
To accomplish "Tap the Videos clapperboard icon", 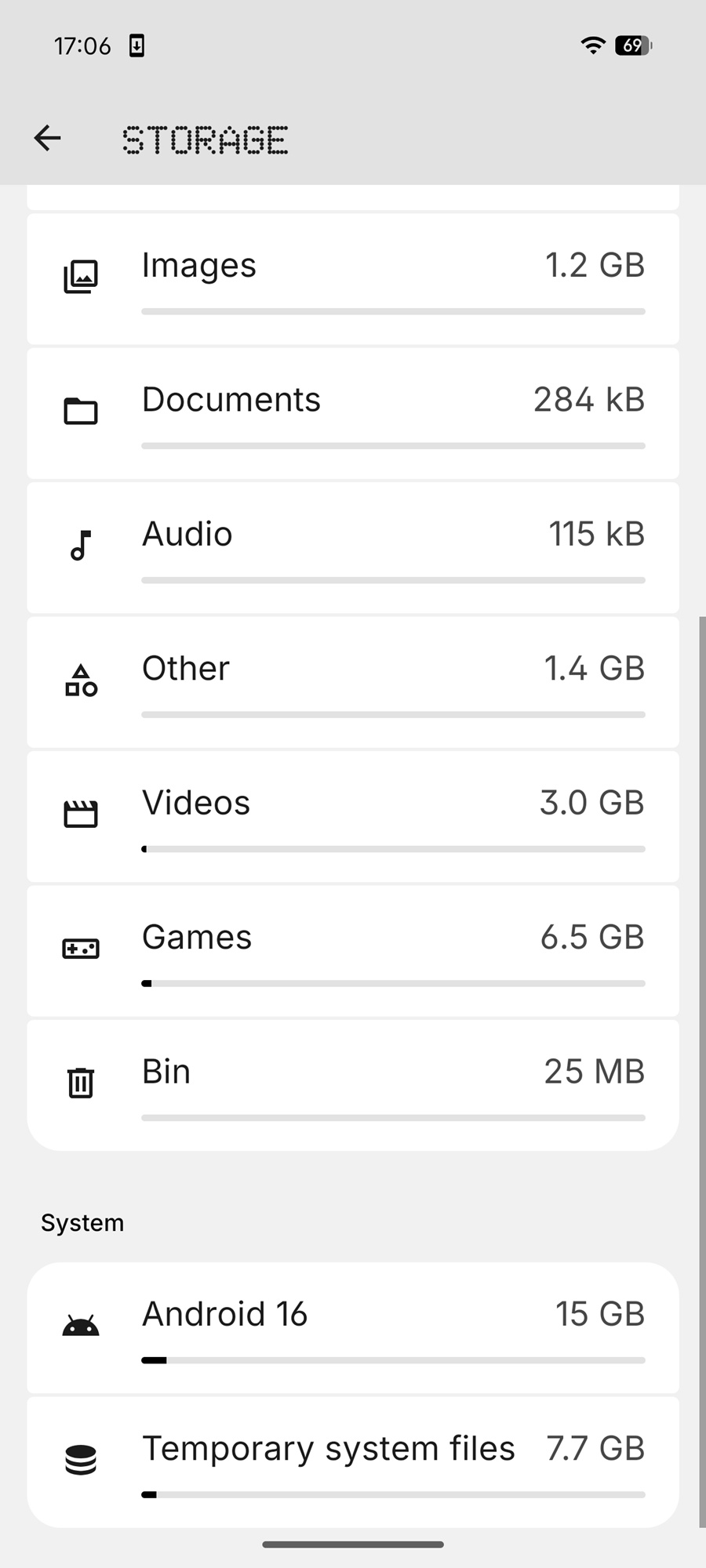I will pyautogui.click(x=81, y=814).
